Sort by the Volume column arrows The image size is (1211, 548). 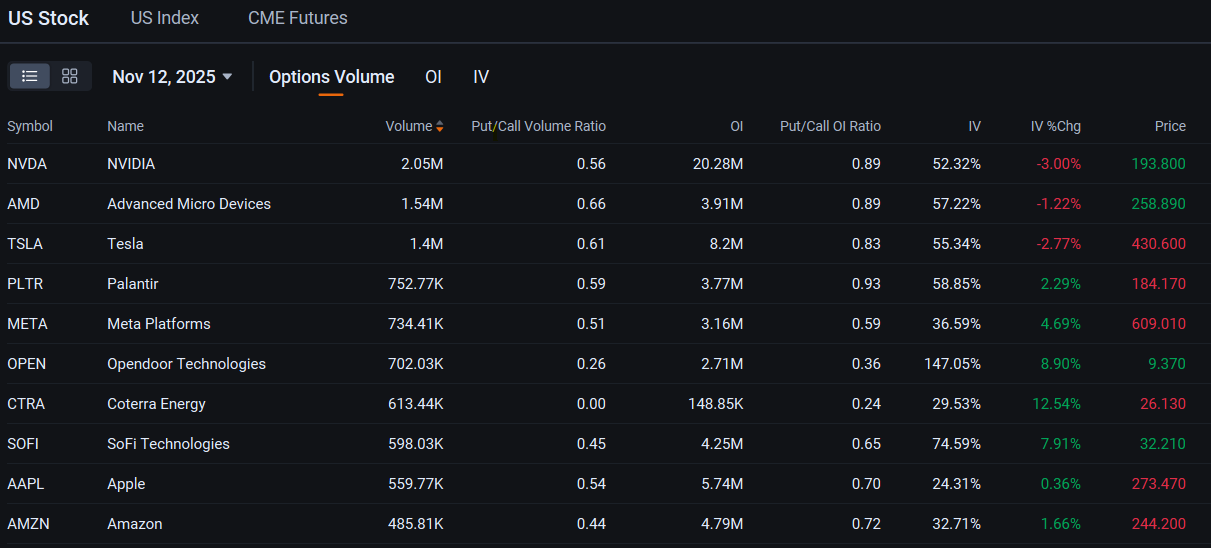pos(440,127)
